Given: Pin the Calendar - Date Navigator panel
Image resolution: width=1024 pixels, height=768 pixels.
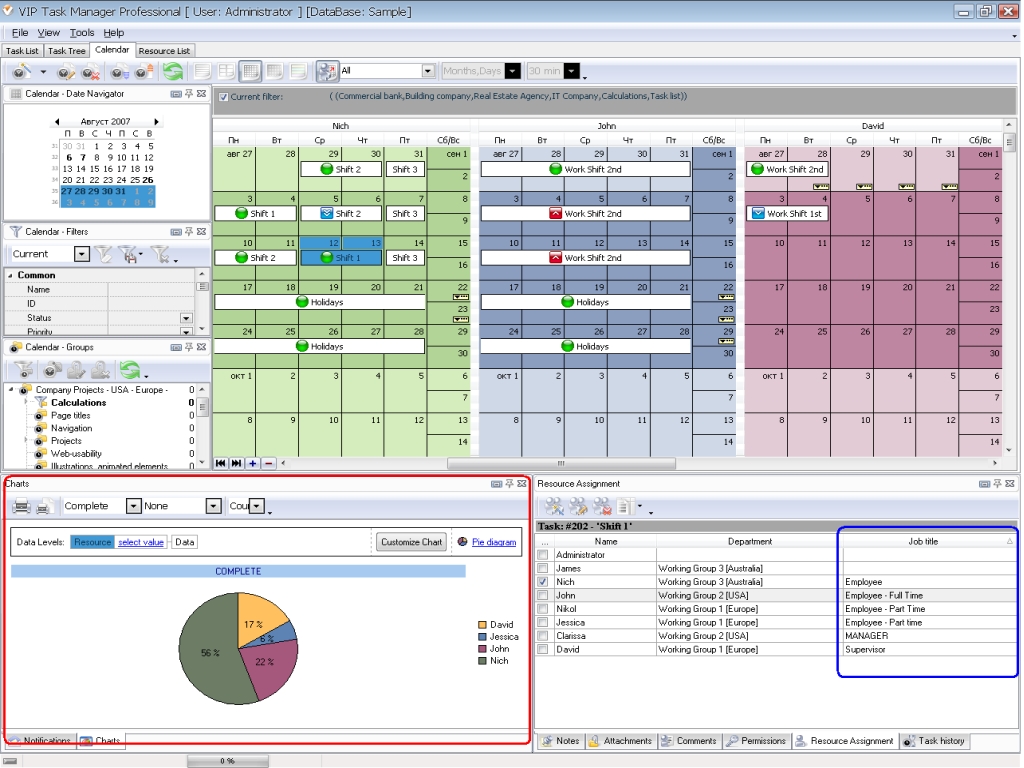Looking at the screenshot, I should pyautogui.click(x=188, y=93).
